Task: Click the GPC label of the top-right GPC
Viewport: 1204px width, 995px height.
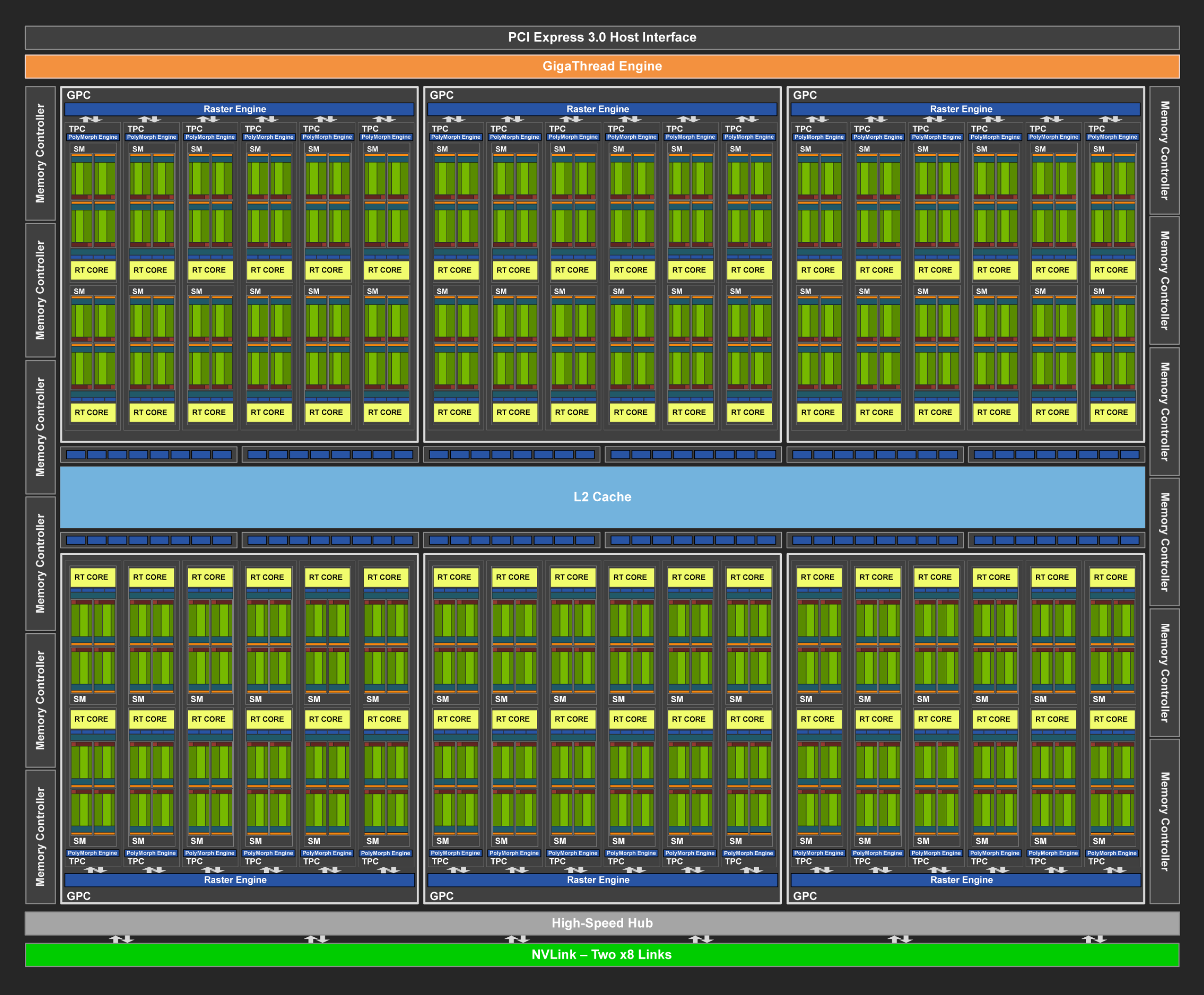Action: [x=804, y=95]
